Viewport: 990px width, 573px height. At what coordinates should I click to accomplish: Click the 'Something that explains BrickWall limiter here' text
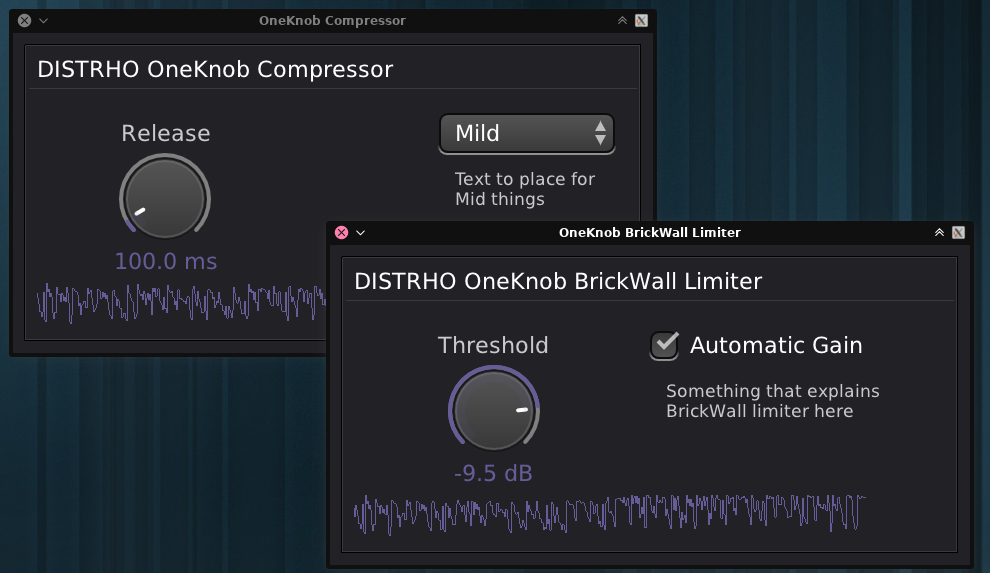click(773, 401)
